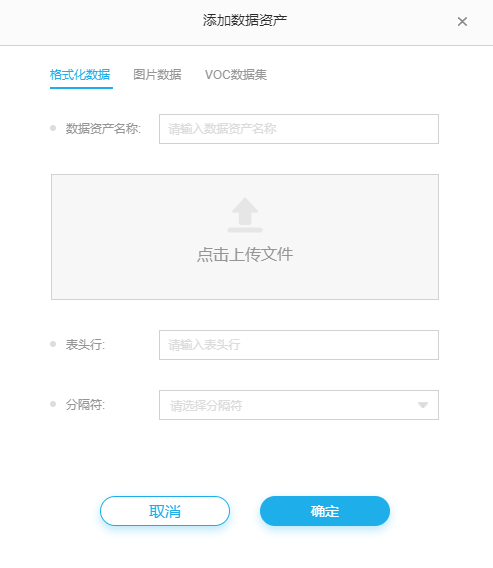Click the bullet dot beside 分隔符

[53, 404]
